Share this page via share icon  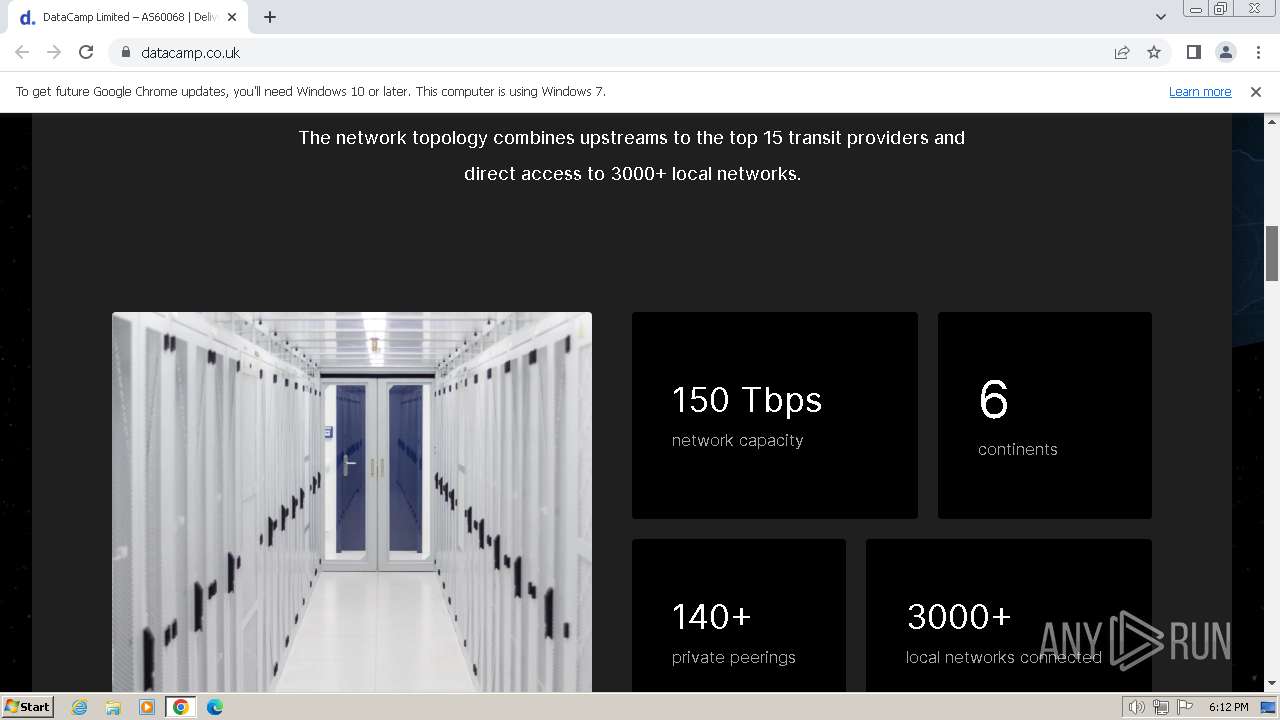coord(1122,52)
